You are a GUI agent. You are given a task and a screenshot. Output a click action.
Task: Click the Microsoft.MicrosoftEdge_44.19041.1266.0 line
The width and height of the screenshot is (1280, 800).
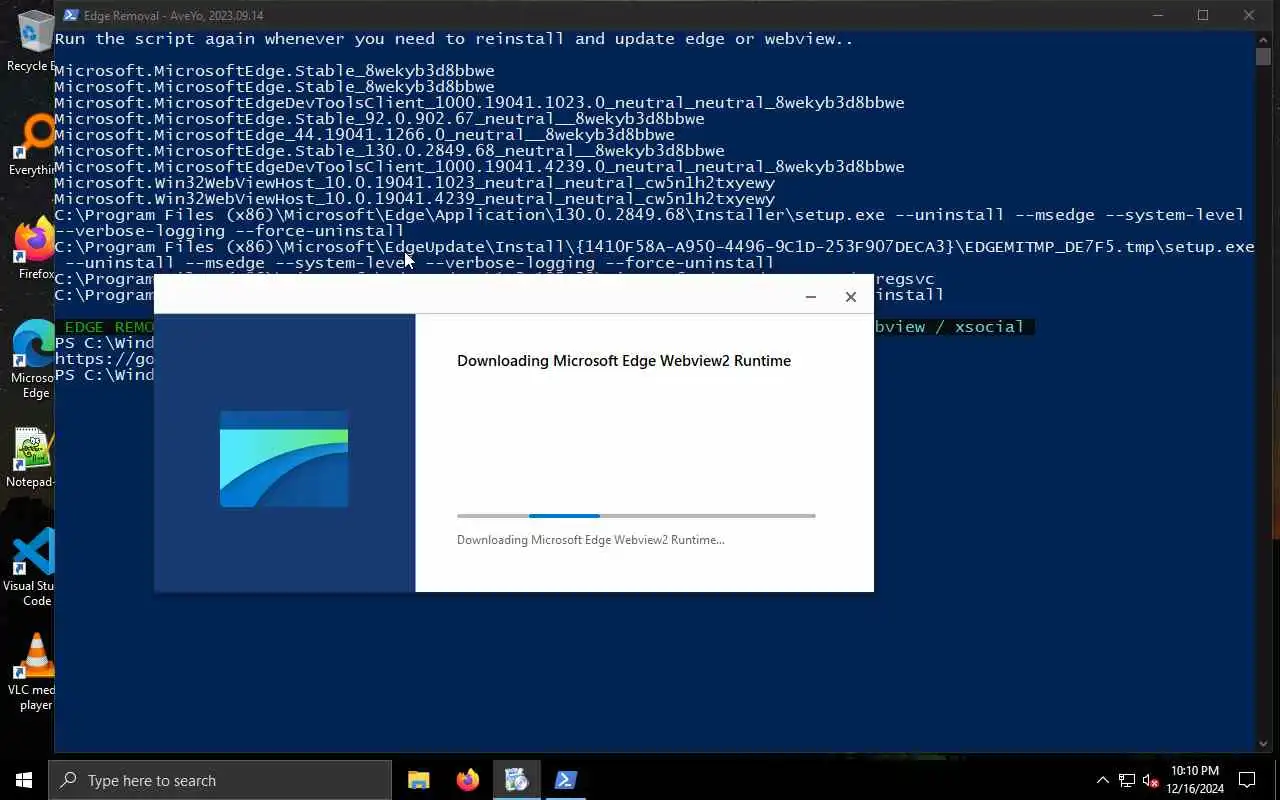[x=364, y=135]
